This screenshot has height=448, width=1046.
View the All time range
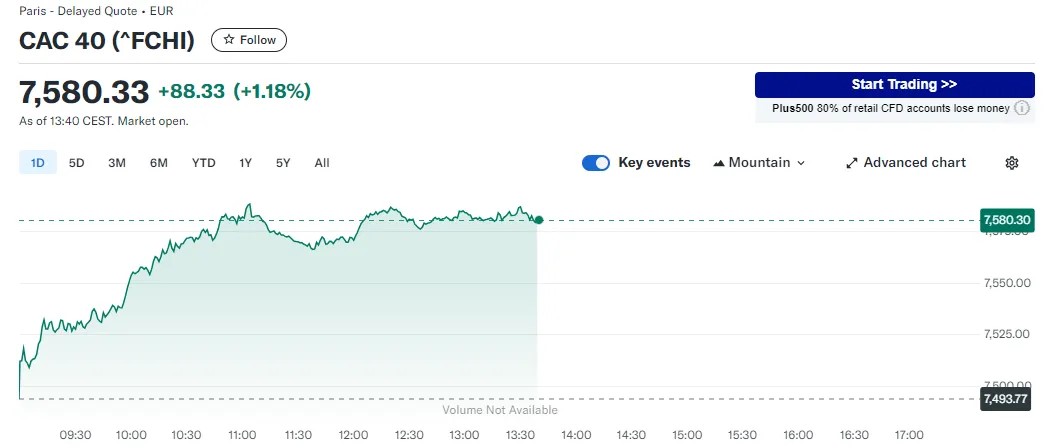click(322, 163)
